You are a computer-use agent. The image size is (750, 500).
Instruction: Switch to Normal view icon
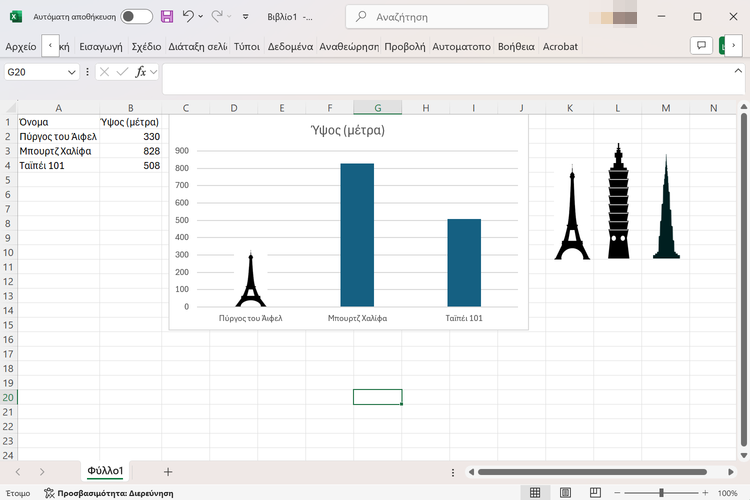(x=535, y=492)
